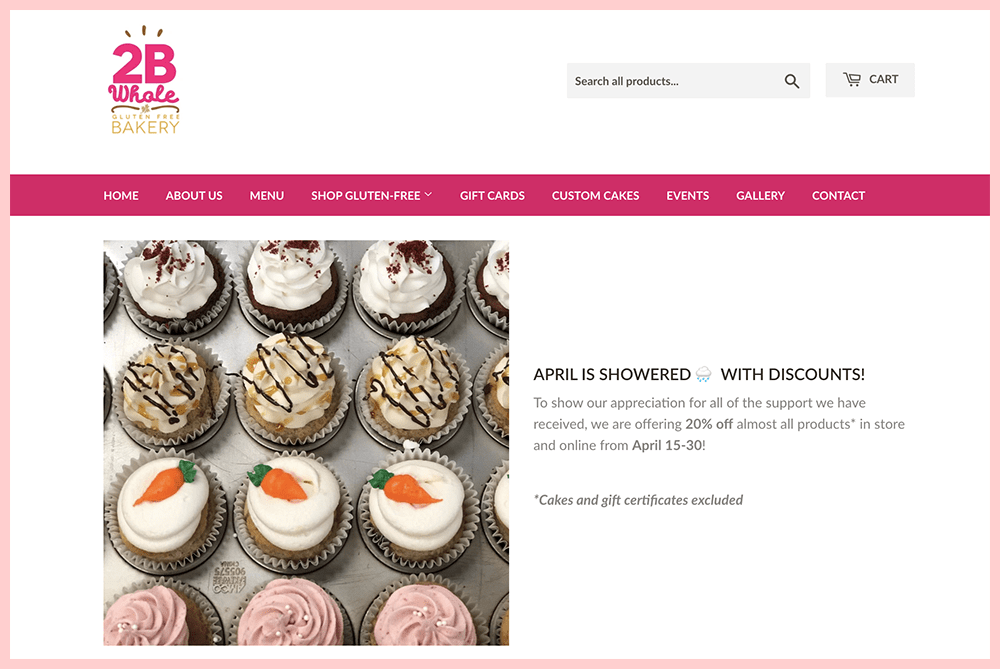Go to the Home page

coord(121,195)
